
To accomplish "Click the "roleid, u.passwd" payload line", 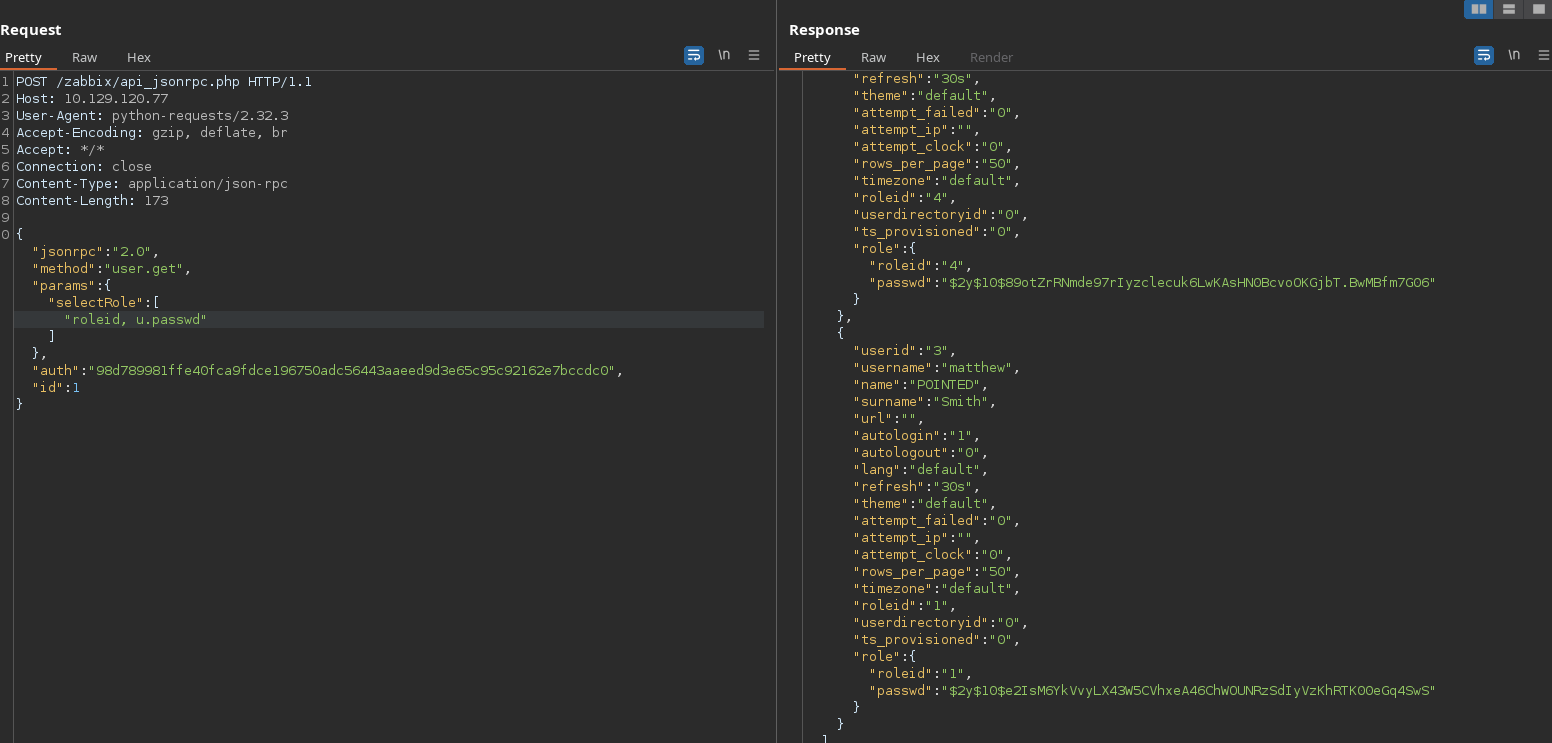I will click(x=136, y=319).
